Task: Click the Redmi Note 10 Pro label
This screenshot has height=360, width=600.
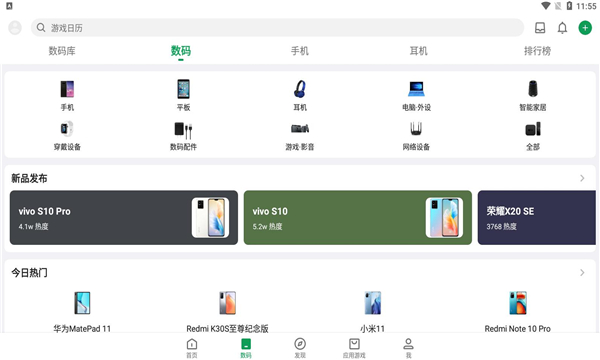Action: 518,329
